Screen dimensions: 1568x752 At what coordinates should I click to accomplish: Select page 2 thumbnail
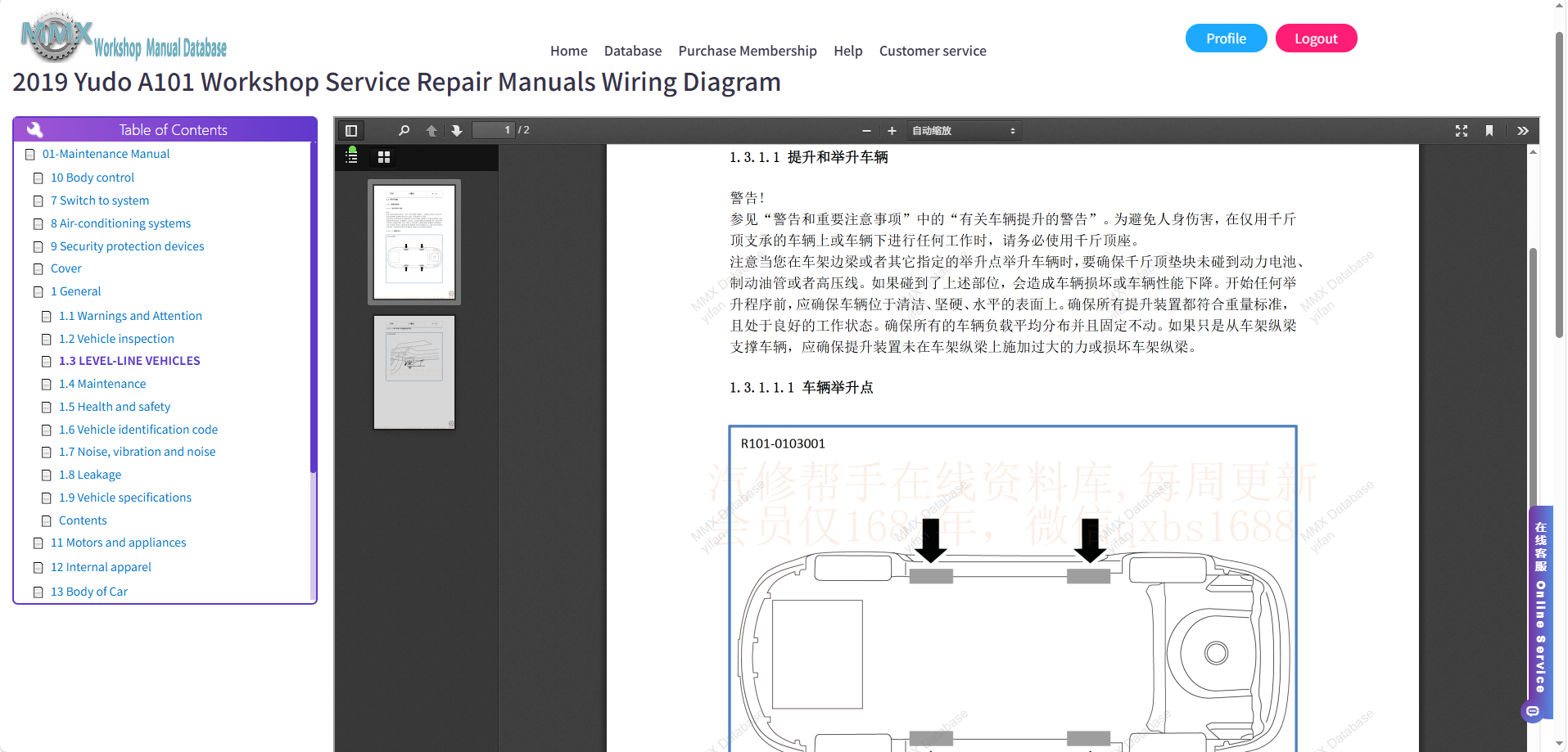point(414,372)
